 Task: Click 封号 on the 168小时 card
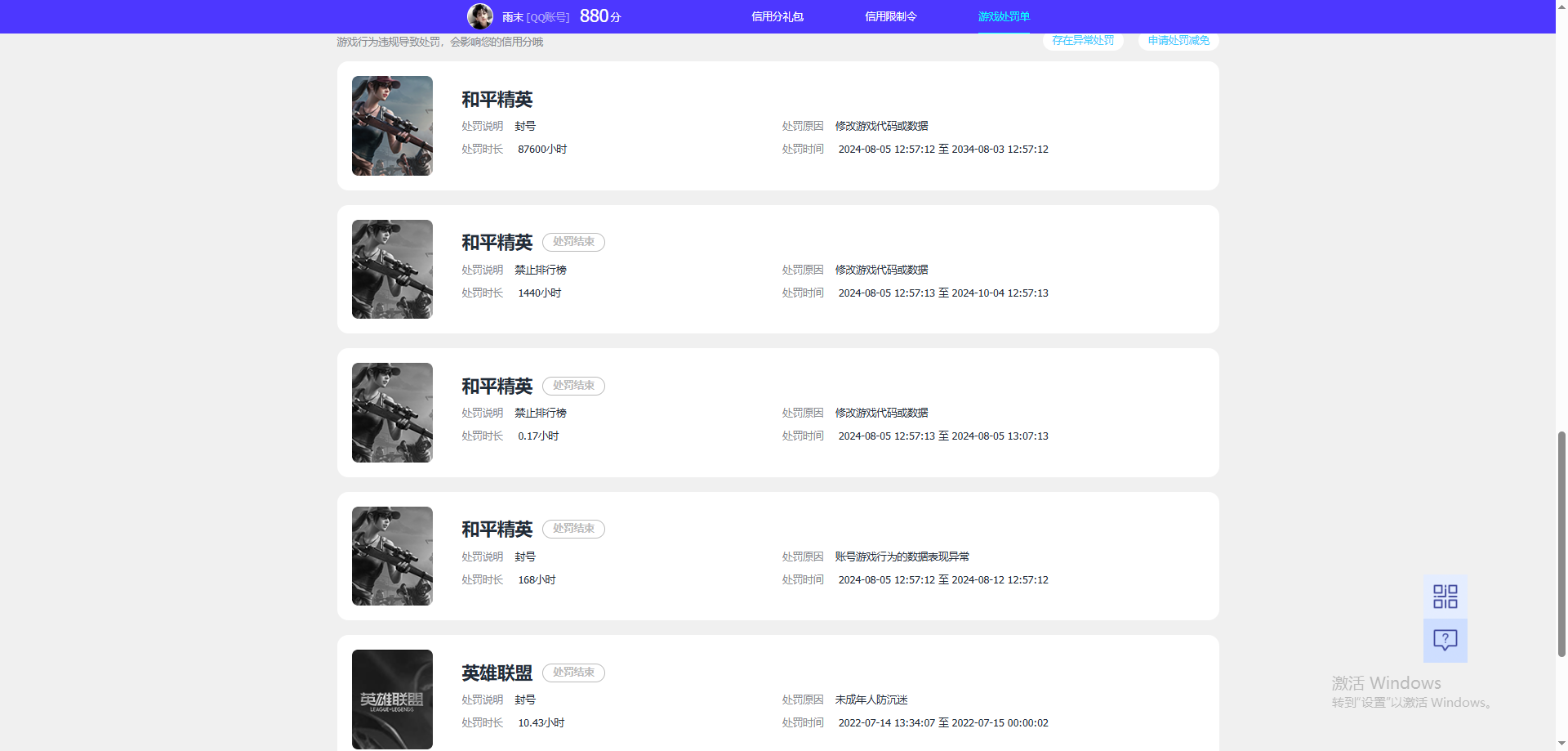[525, 557]
